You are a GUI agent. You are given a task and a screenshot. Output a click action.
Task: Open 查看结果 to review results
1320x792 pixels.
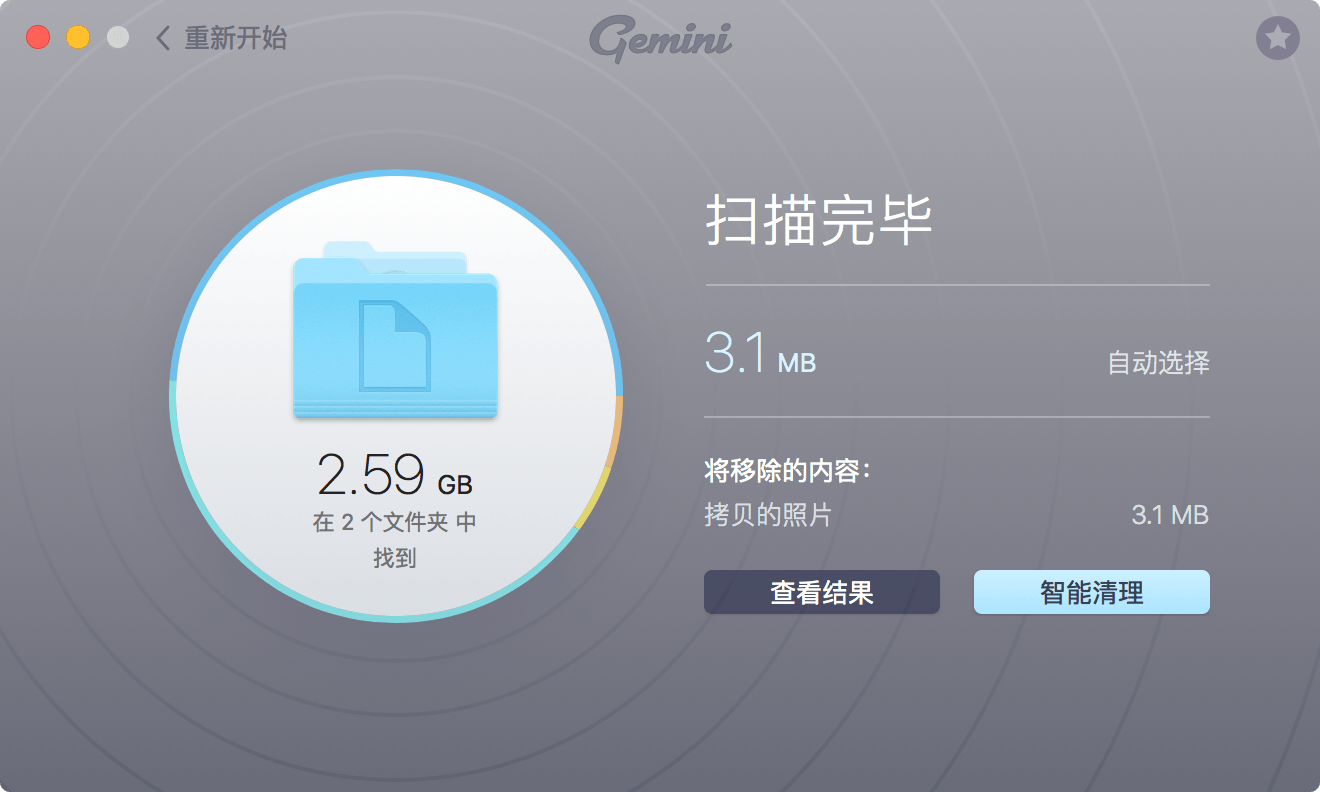pos(822,592)
